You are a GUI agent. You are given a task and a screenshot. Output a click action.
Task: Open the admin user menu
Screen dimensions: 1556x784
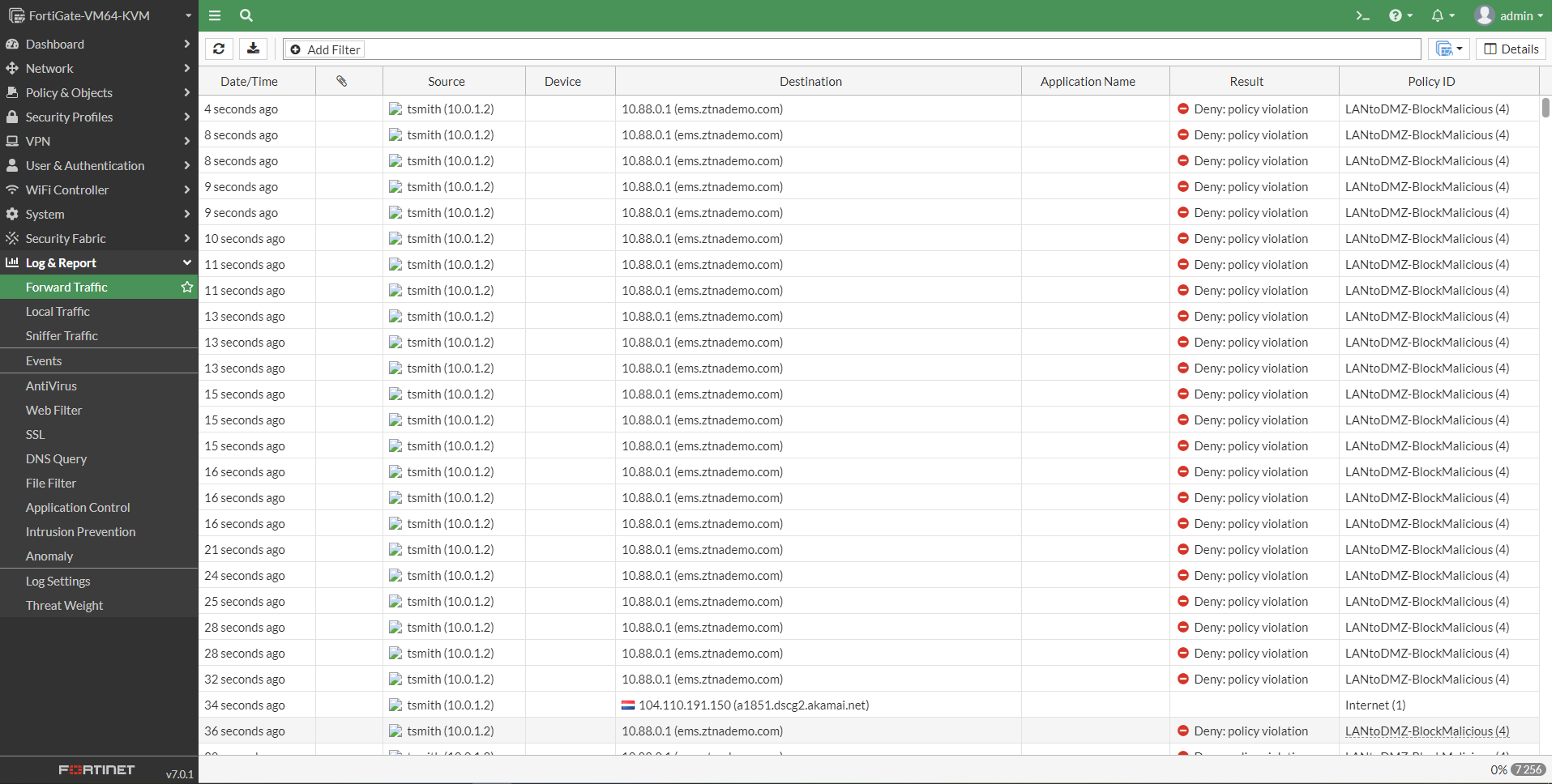(1509, 15)
